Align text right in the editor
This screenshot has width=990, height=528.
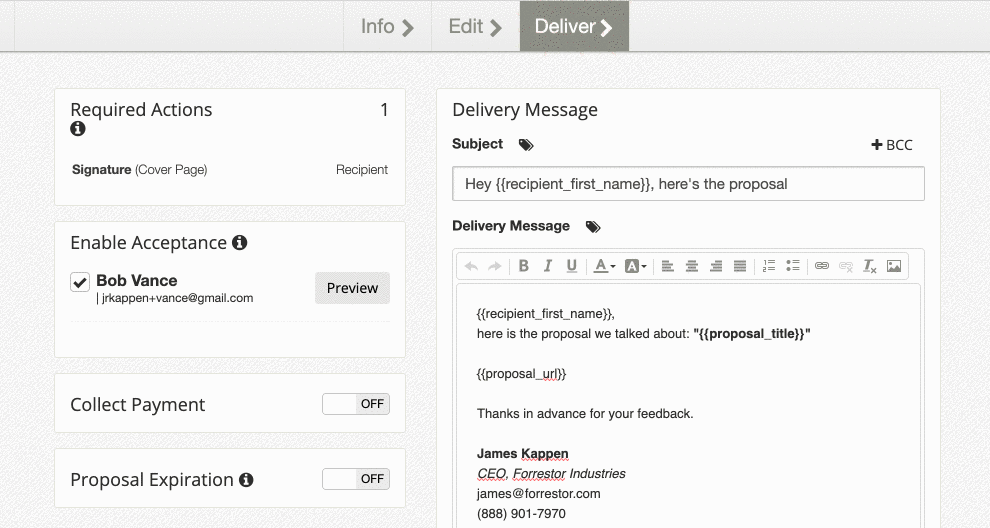[715, 267]
